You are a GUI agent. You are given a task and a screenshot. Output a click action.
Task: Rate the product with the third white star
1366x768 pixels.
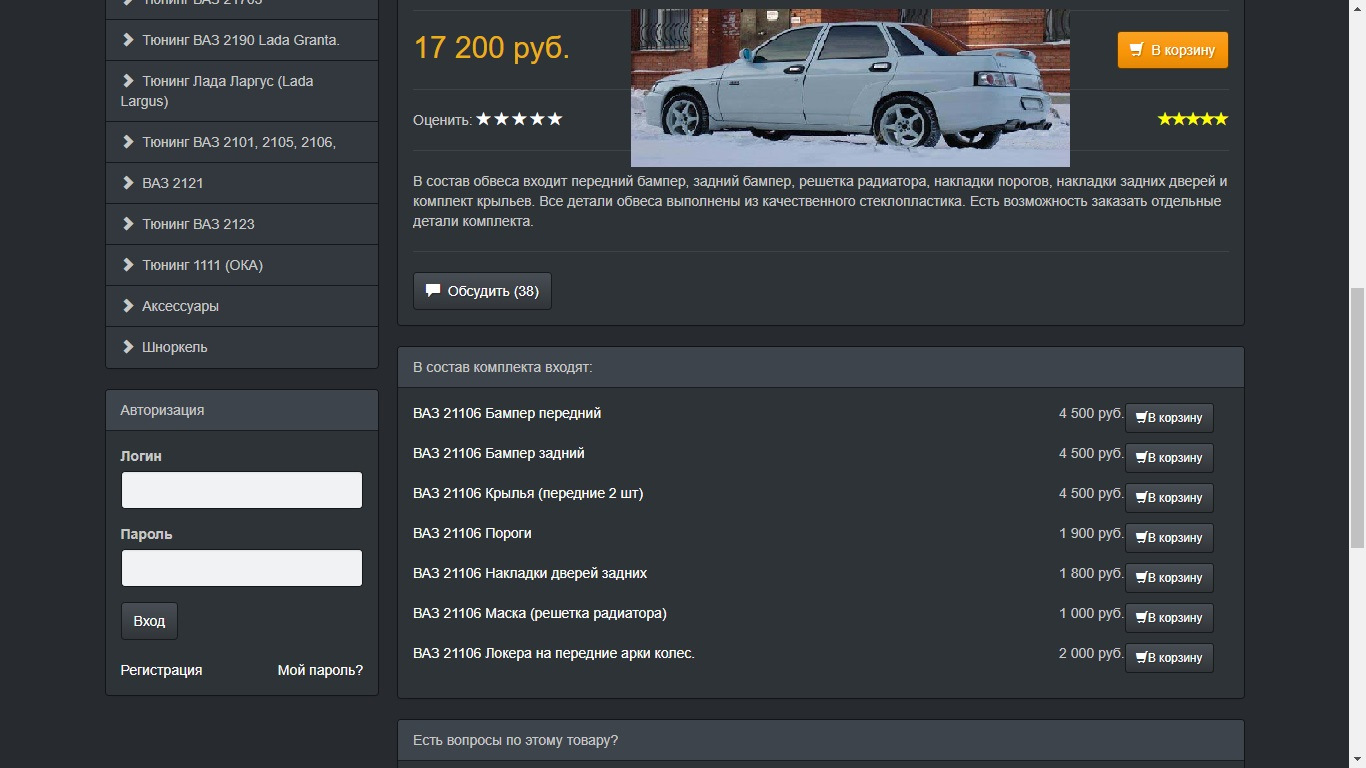(x=519, y=119)
